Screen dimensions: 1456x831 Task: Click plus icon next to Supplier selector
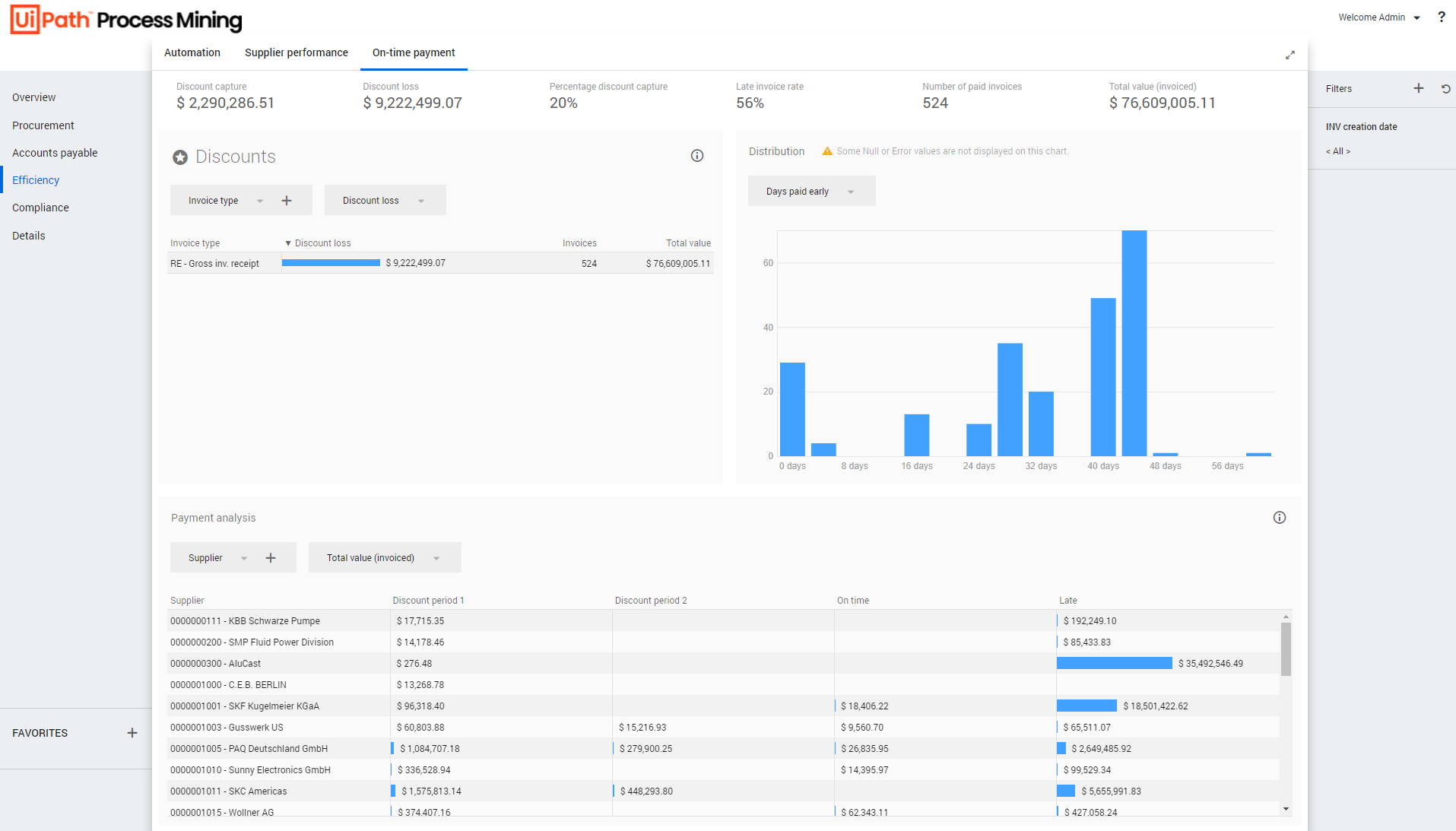pos(271,558)
